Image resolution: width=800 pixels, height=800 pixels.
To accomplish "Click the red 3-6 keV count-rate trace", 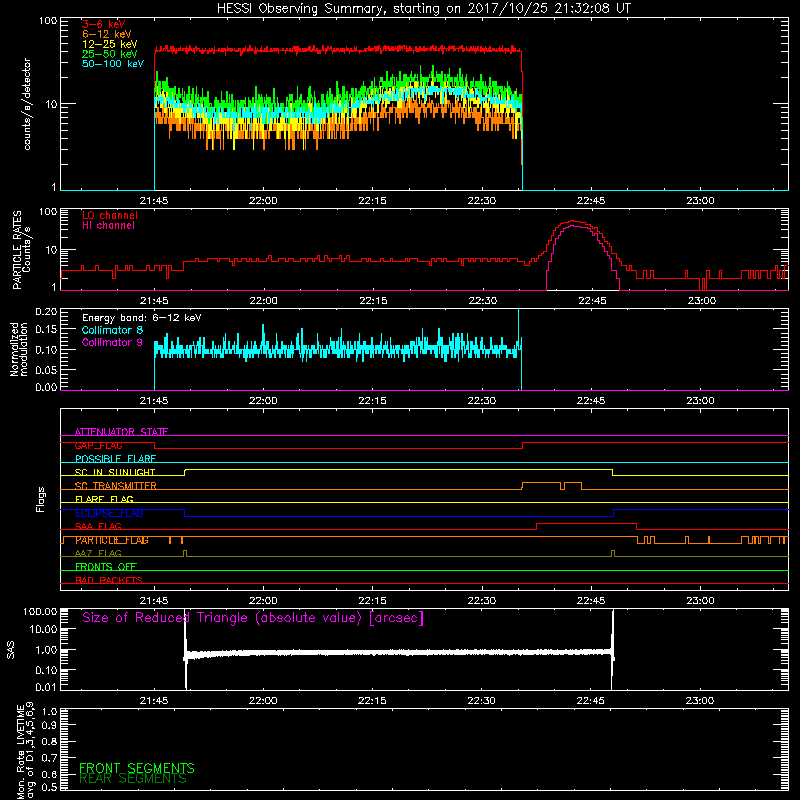I will click(x=337, y=49).
